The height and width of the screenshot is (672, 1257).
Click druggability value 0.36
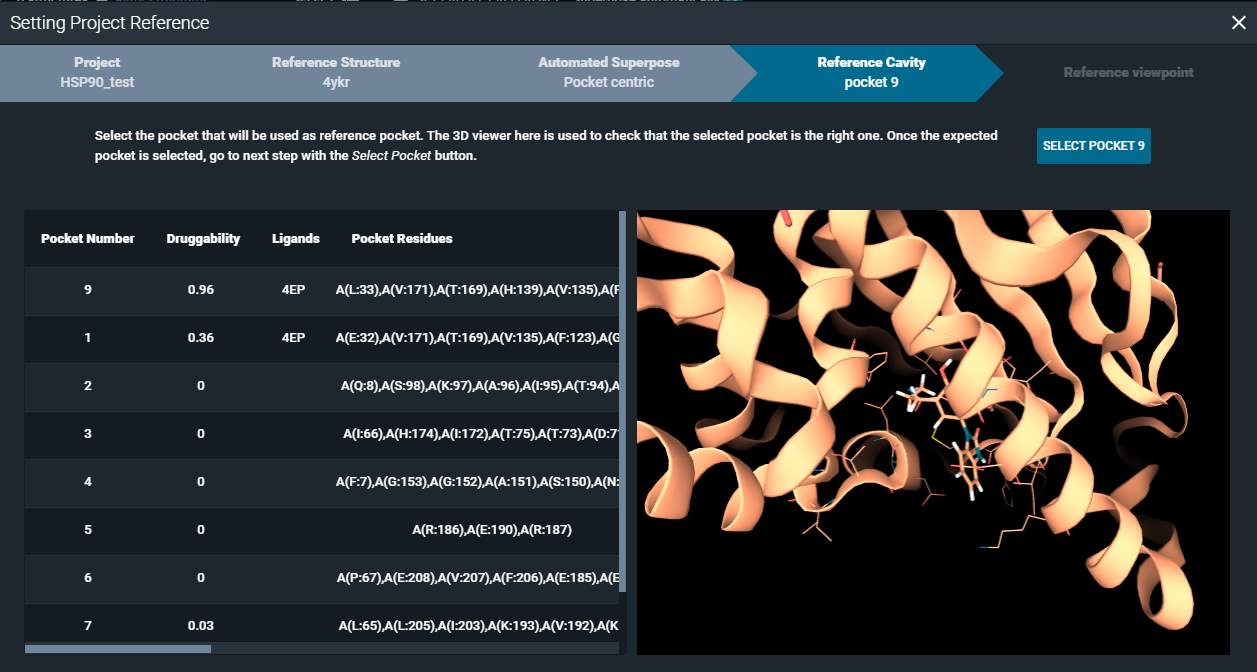click(x=201, y=338)
